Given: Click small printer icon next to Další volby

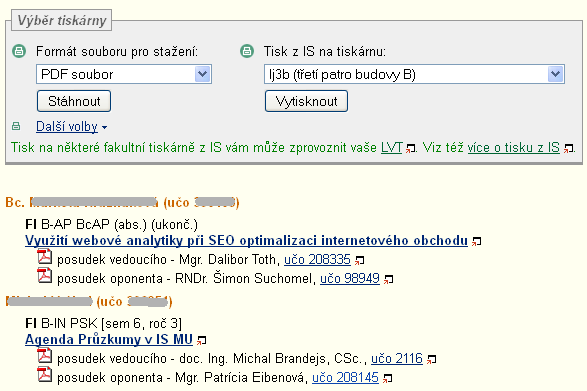Looking at the screenshot, I should coord(16,126).
